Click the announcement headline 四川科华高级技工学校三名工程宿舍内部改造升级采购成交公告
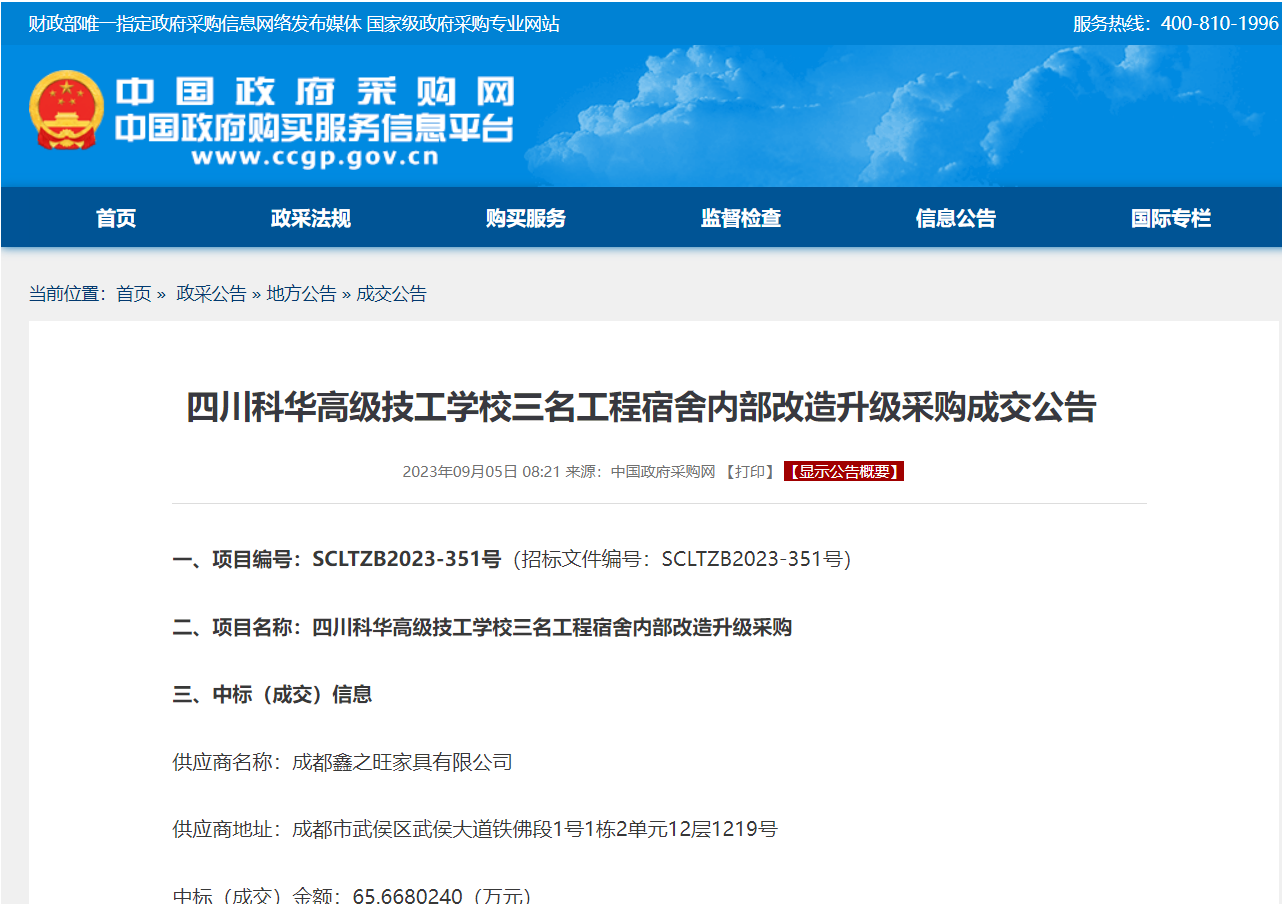 tap(641, 408)
